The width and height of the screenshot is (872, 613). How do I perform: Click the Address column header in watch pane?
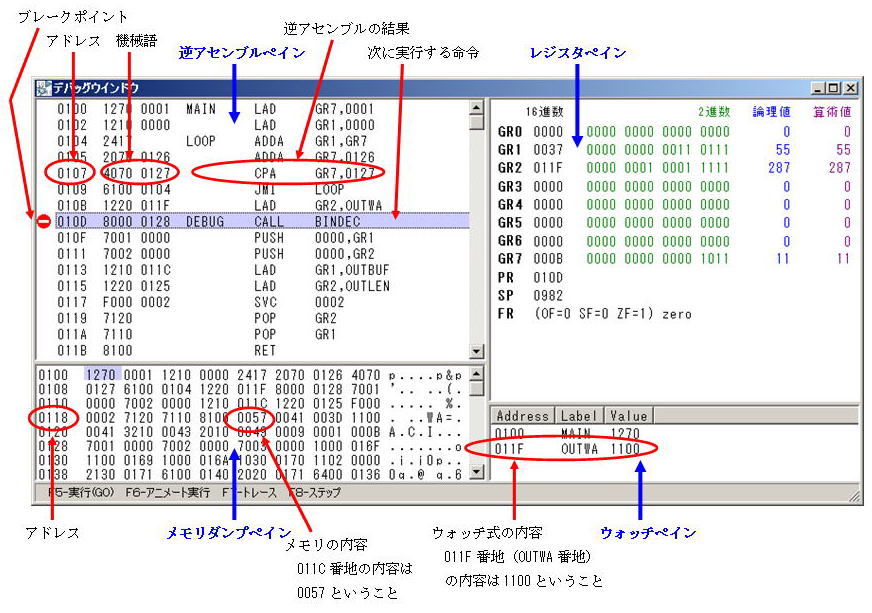[520, 415]
